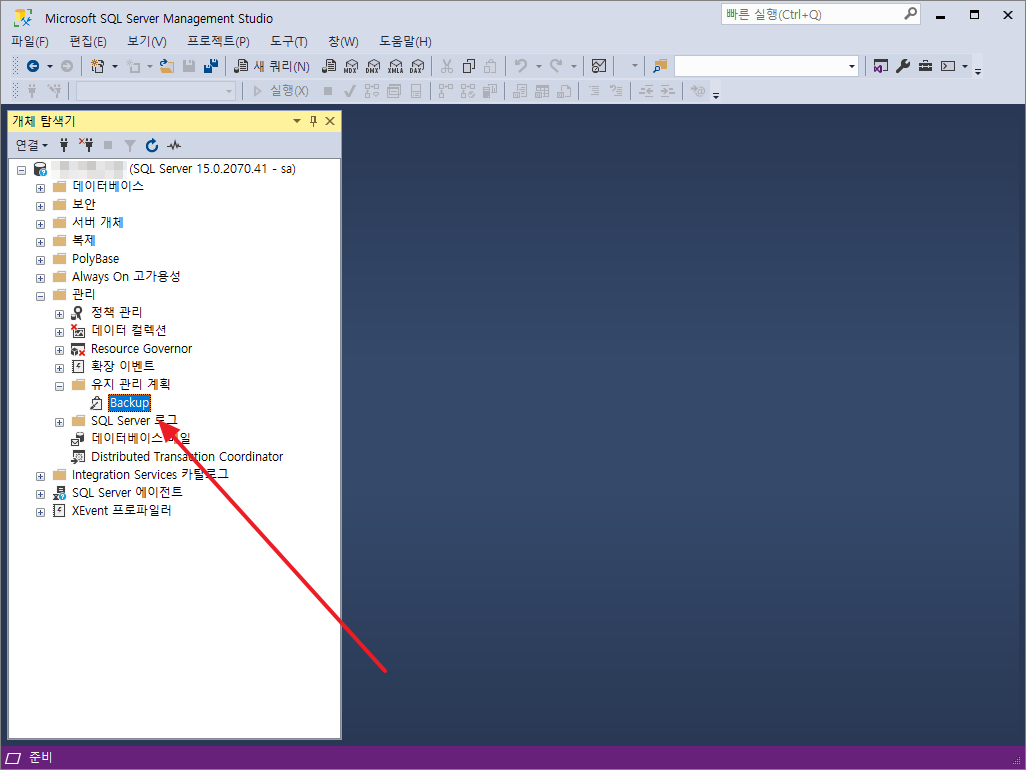Click the 빠른 실행 quick launch search box

pos(821,14)
